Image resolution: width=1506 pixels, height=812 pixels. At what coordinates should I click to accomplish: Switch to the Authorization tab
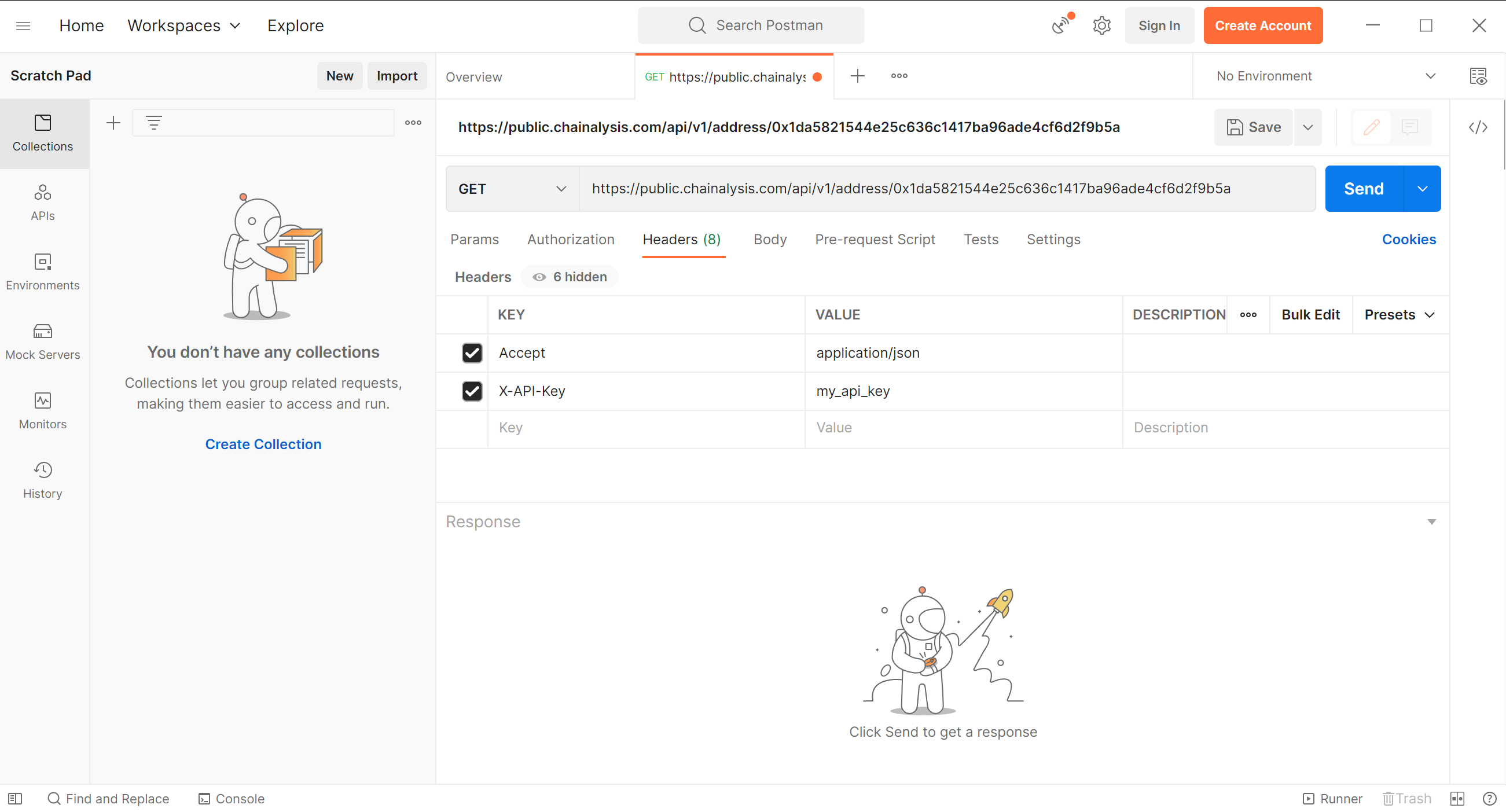571,239
